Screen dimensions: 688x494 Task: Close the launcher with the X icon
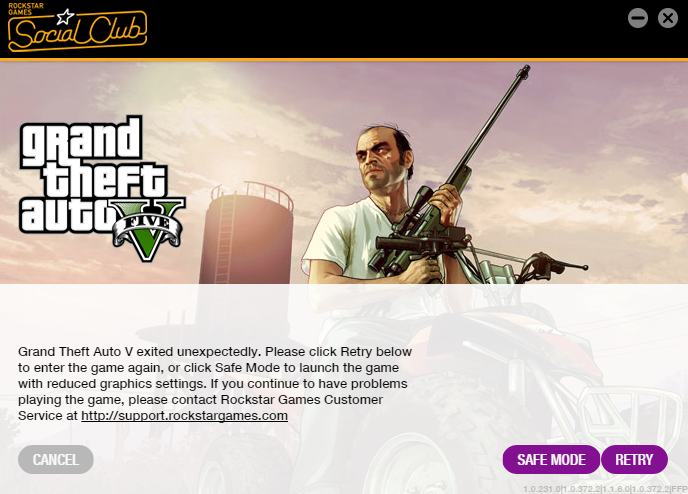click(667, 18)
